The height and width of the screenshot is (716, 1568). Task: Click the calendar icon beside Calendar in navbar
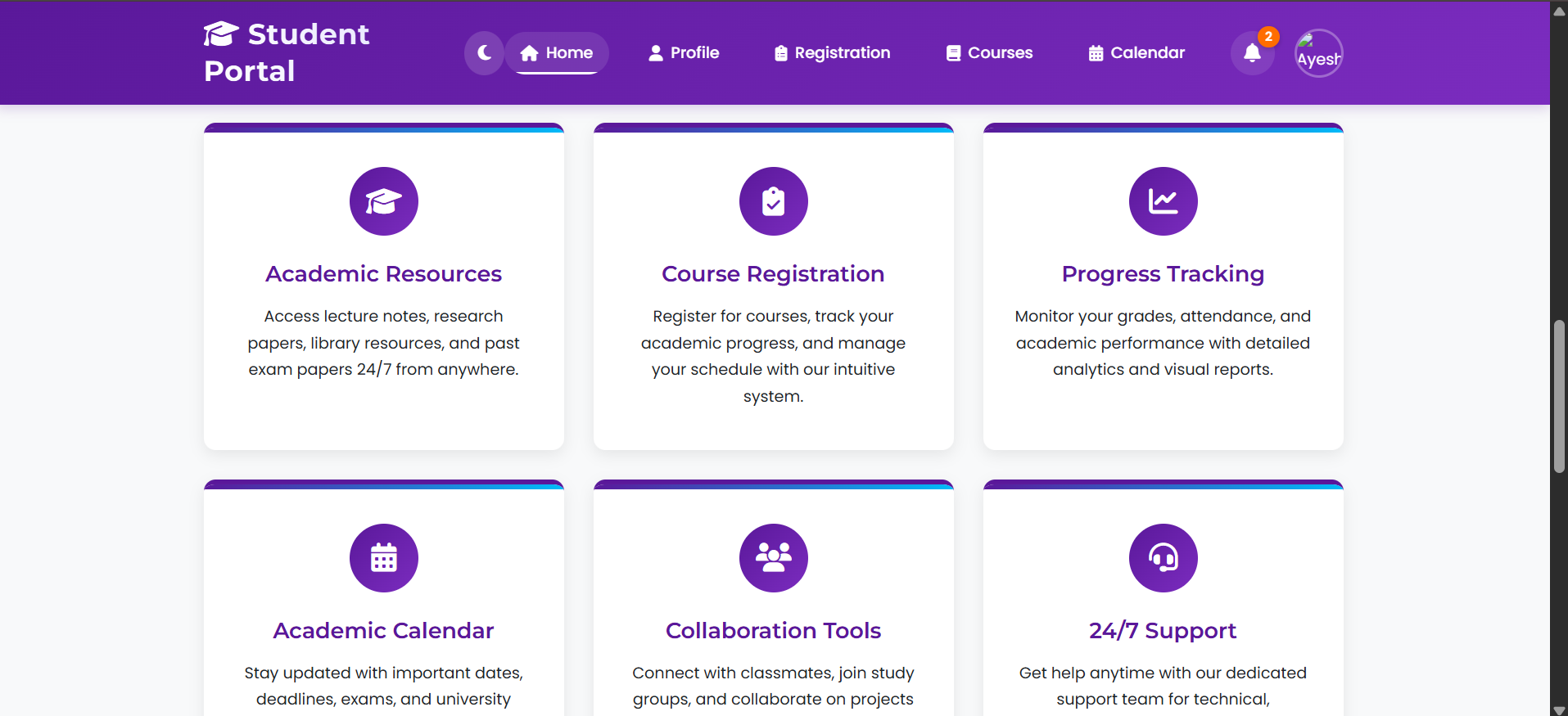coord(1096,53)
